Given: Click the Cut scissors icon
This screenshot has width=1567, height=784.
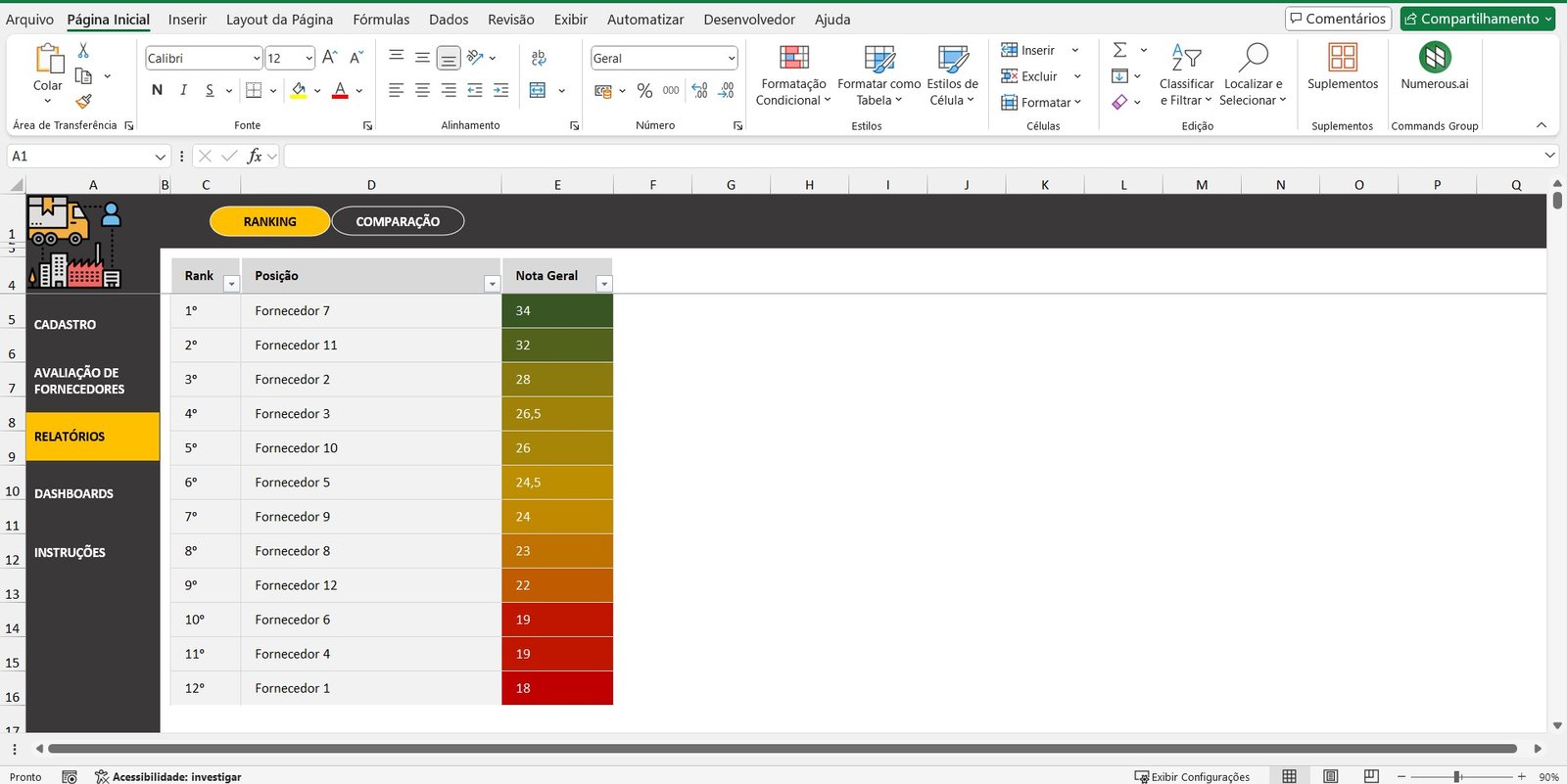Looking at the screenshot, I should click(83, 51).
